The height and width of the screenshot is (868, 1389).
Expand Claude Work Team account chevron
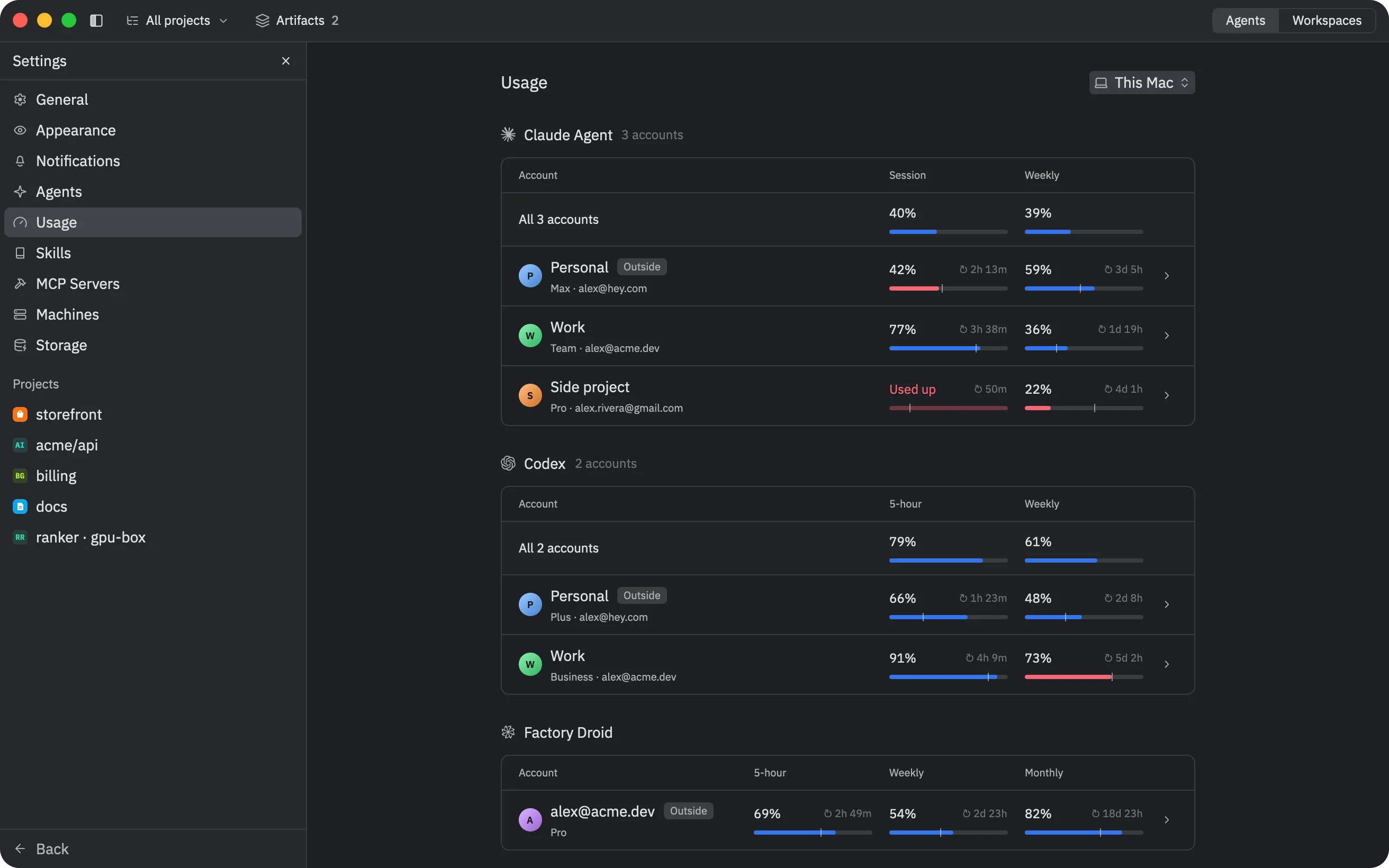click(1167, 336)
